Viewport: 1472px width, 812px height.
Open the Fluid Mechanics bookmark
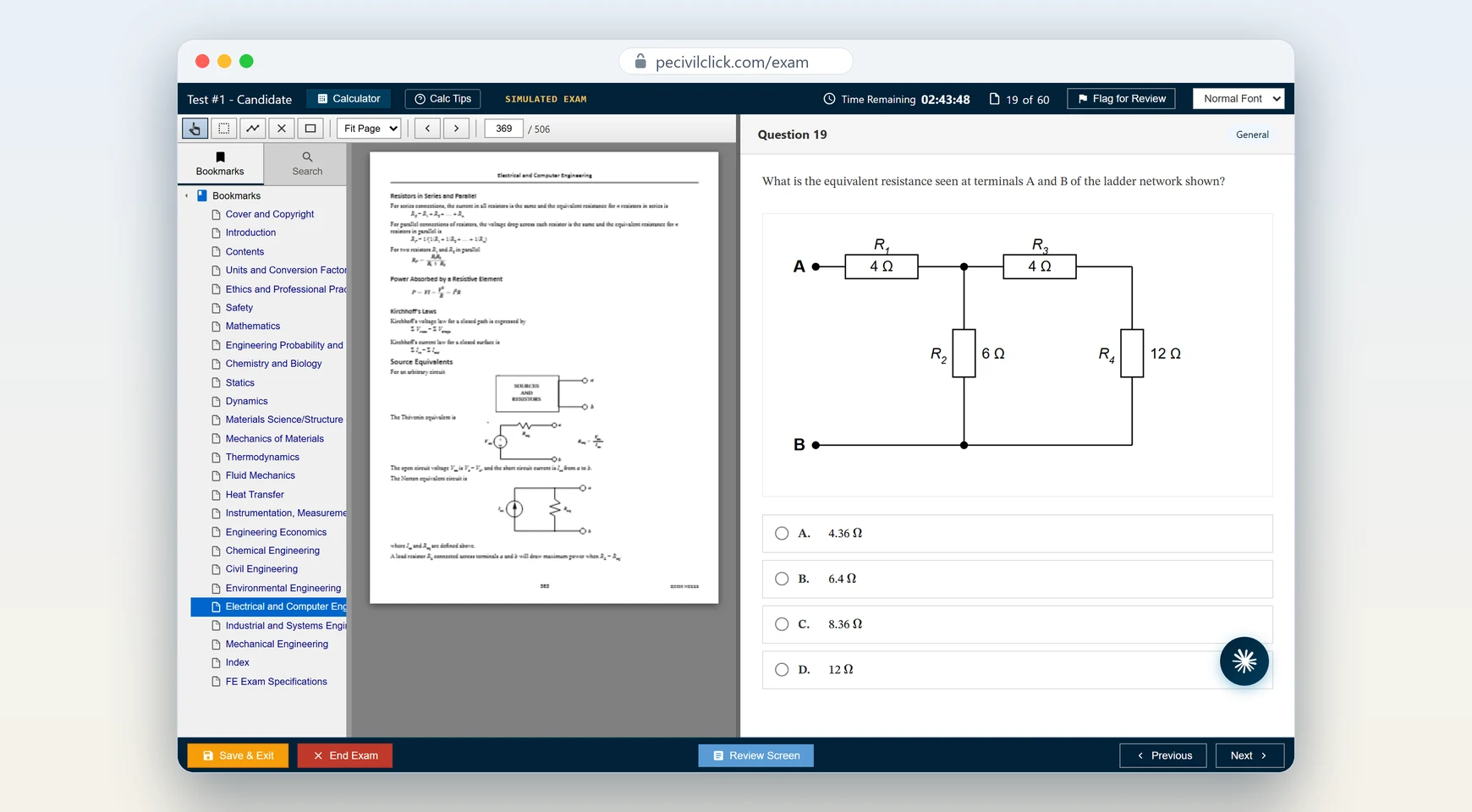260,476
